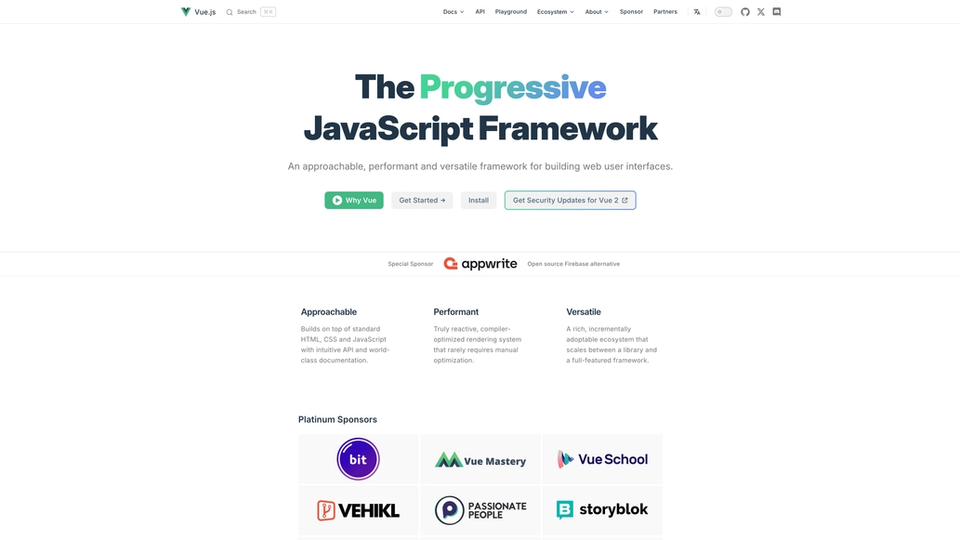Open the Vue School sponsor logo
Image resolution: width=960 pixels, height=540 pixels.
coord(602,459)
